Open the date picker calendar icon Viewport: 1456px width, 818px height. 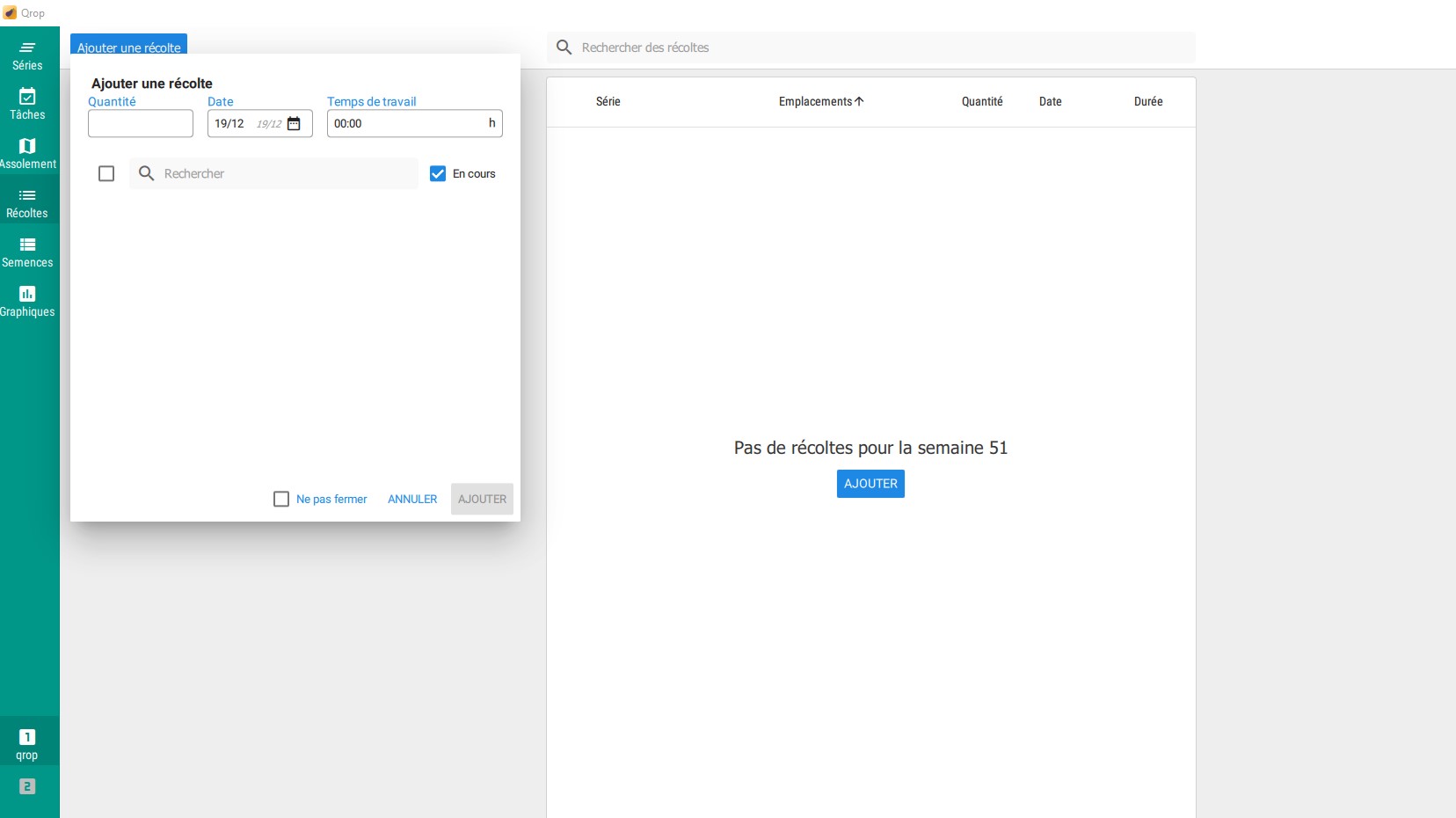(x=294, y=124)
